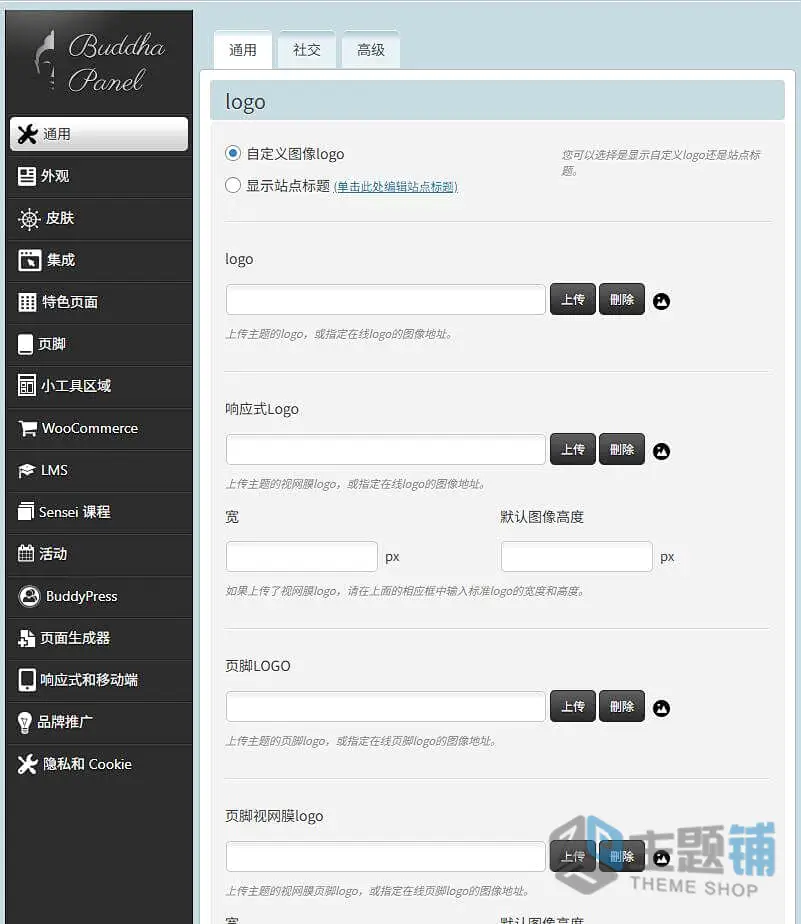This screenshot has width=801, height=924.
Task: Focus the logo image URL input field
Action: [x=385, y=300]
